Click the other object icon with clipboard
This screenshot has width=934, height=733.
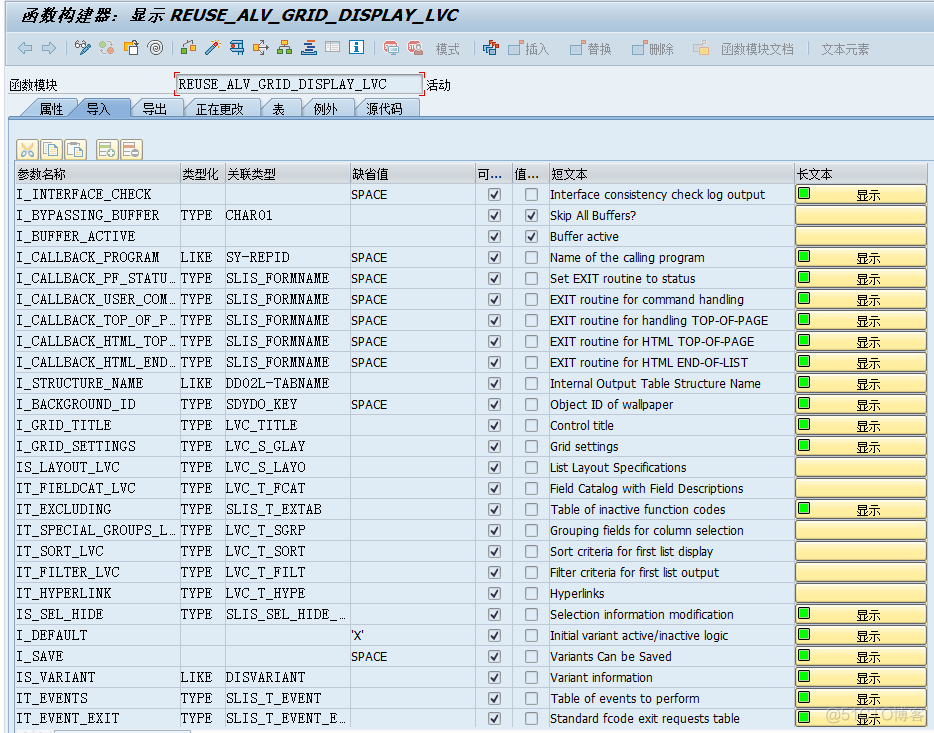(x=131, y=48)
